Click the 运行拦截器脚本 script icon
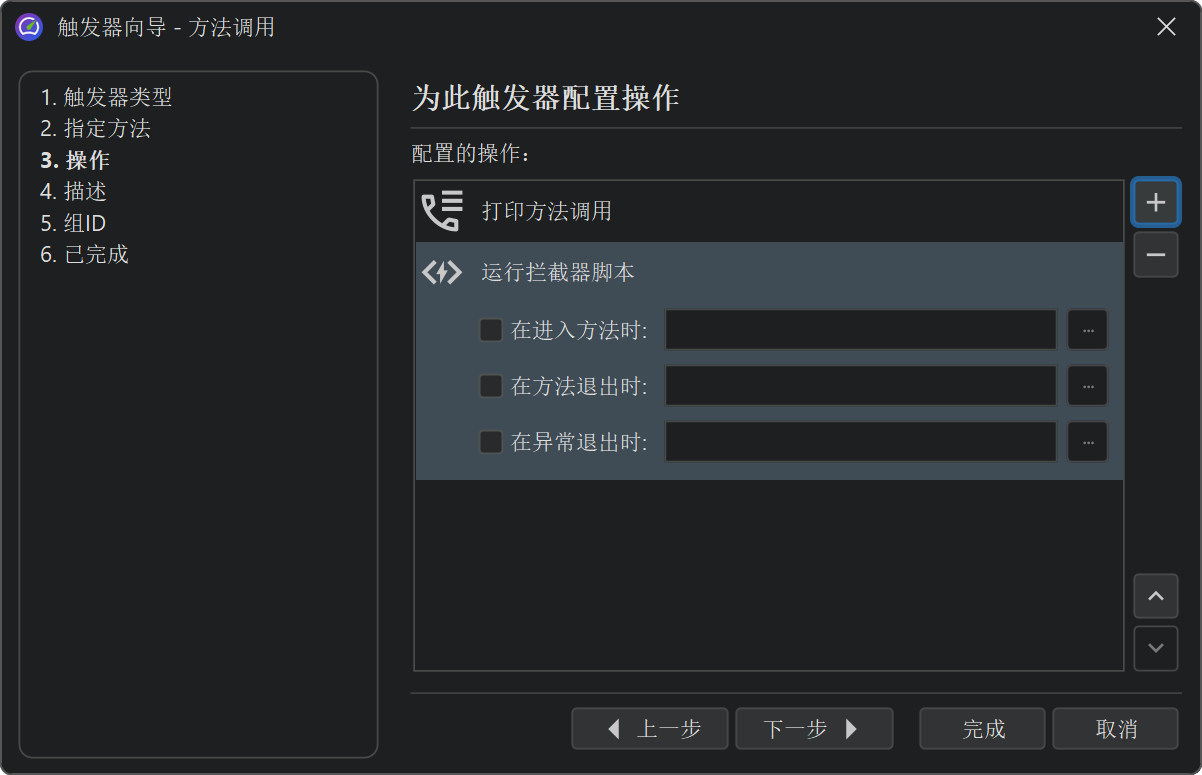This screenshot has height=775, width=1202. click(442, 272)
